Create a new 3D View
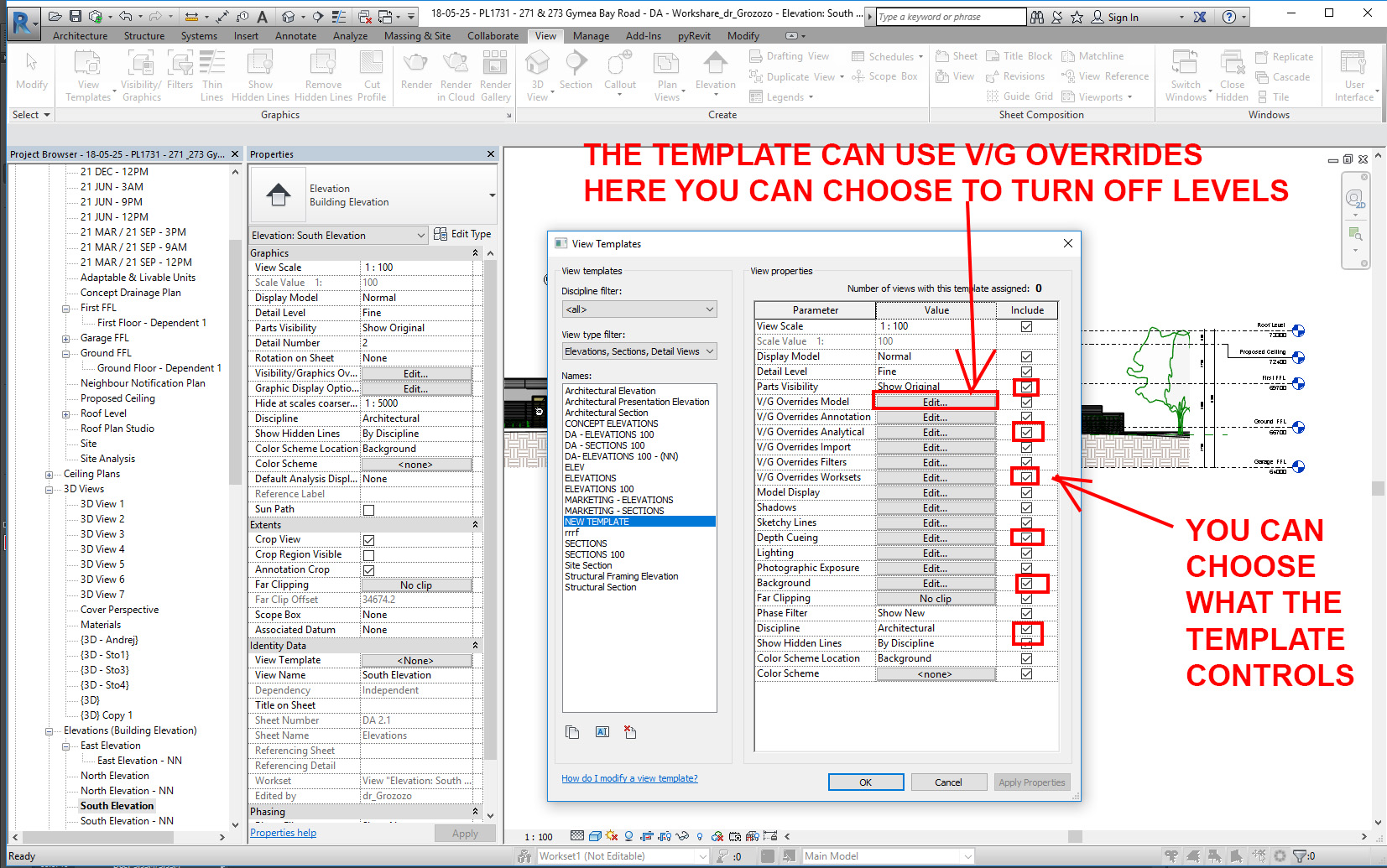Image resolution: width=1387 pixels, height=868 pixels. point(538,71)
